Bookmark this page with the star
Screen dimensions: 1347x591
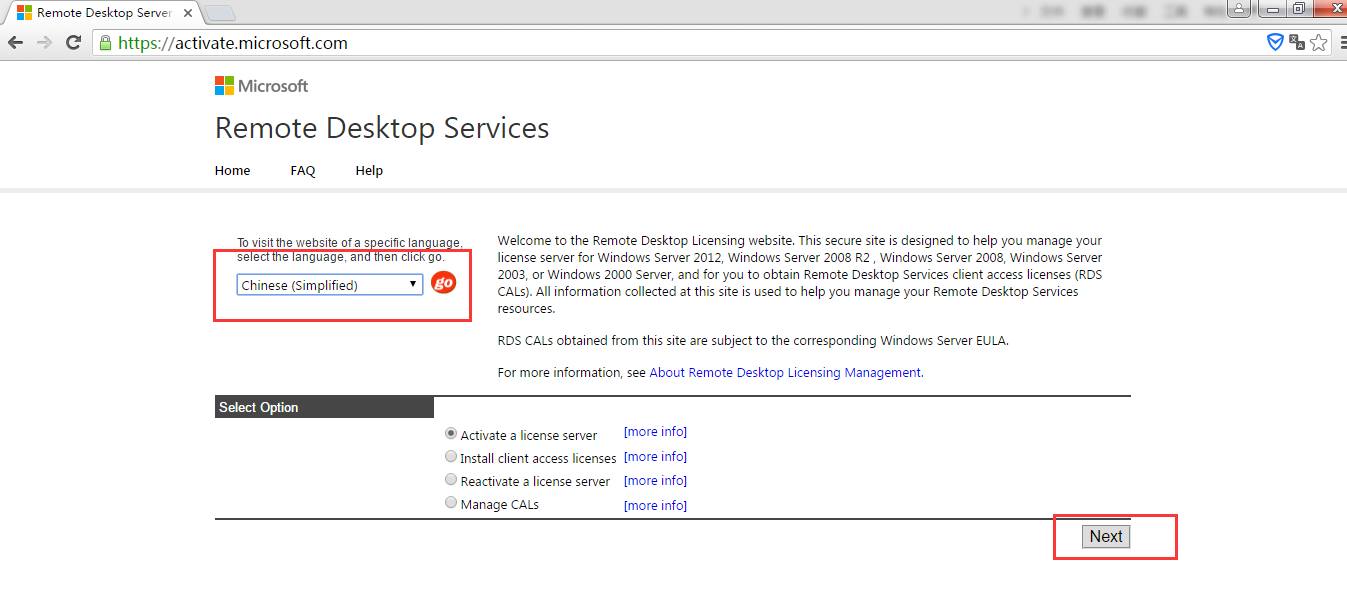[x=1319, y=42]
